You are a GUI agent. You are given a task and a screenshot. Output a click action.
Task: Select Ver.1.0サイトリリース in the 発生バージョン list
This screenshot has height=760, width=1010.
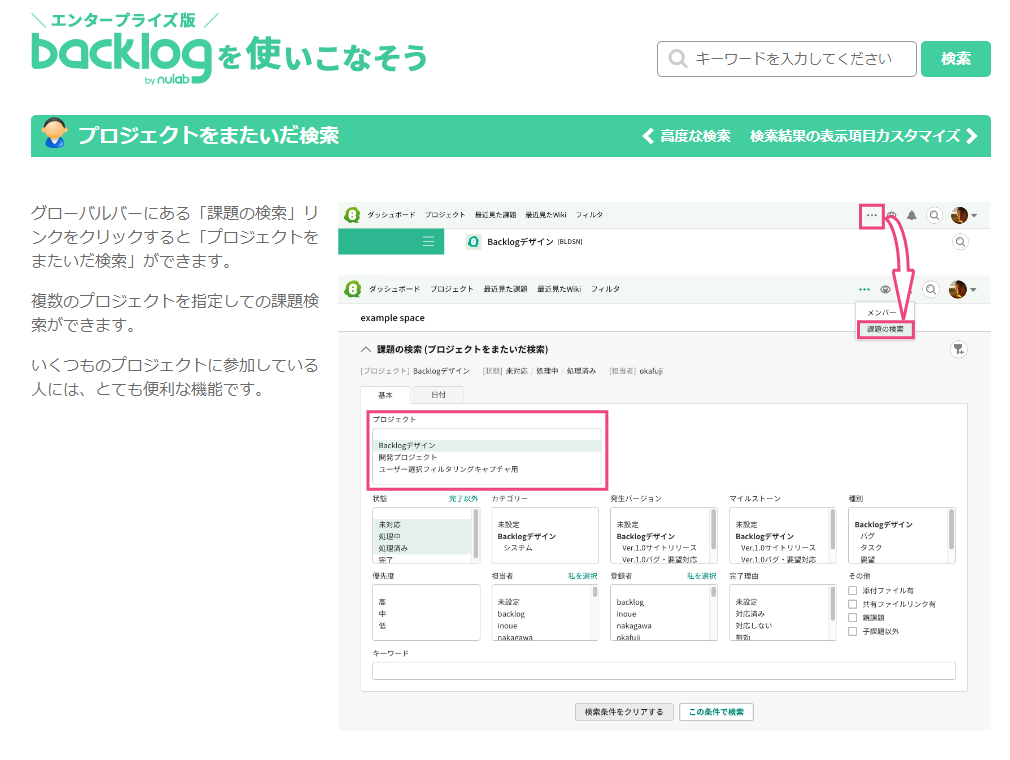pos(659,547)
